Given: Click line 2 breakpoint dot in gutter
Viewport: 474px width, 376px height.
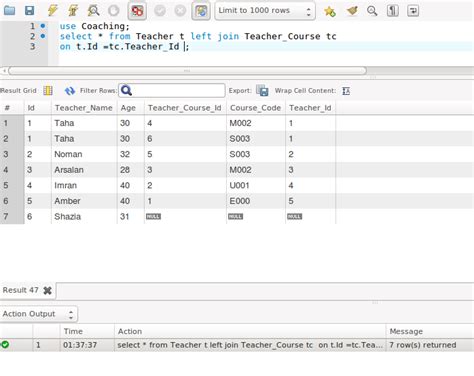Looking at the screenshot, I should 43,36.
